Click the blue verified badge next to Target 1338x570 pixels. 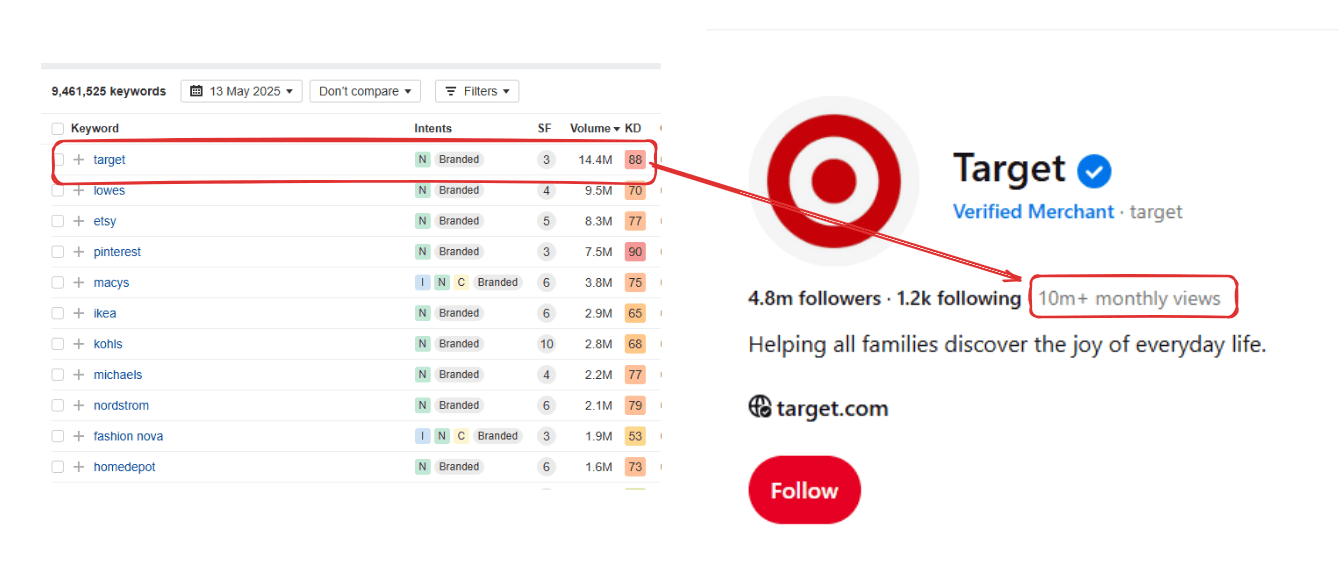tap(1094, 170)
